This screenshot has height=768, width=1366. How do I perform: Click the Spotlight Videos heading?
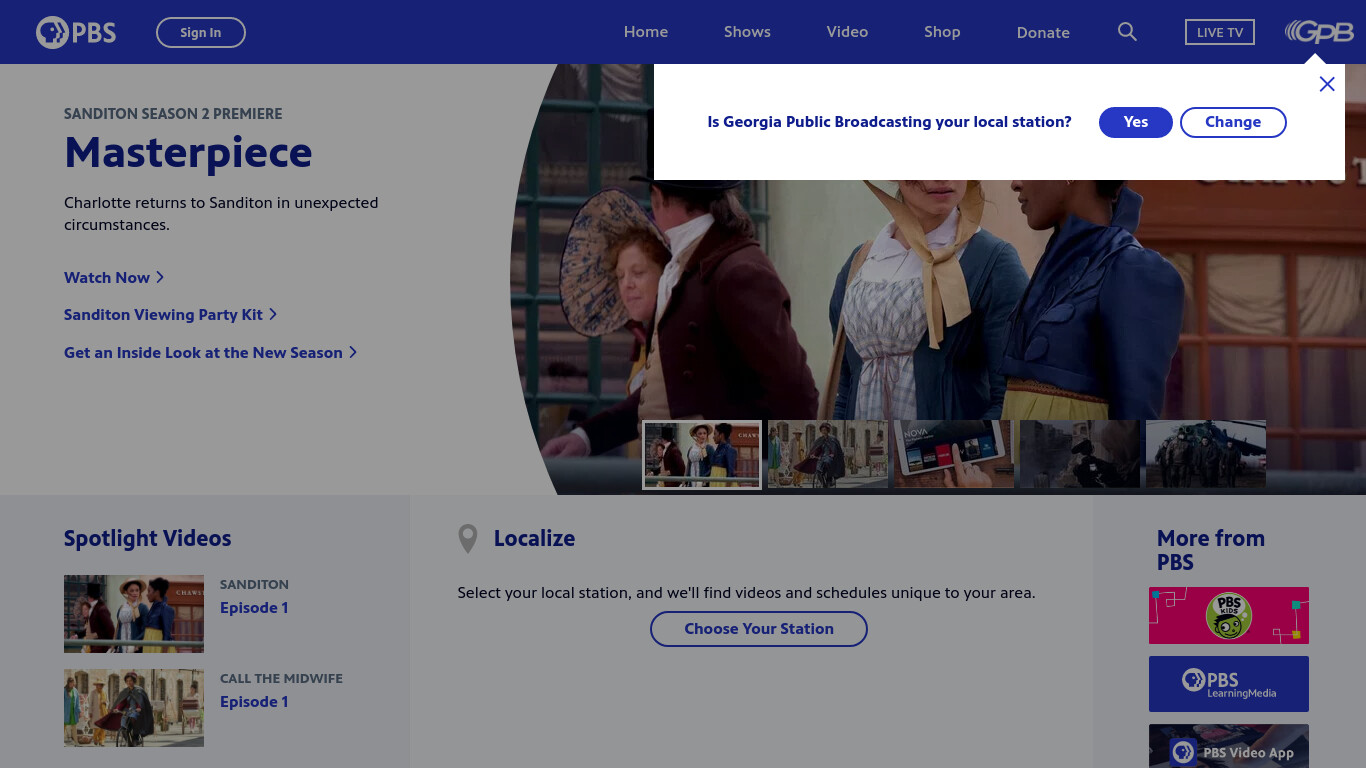click(148, 538)
